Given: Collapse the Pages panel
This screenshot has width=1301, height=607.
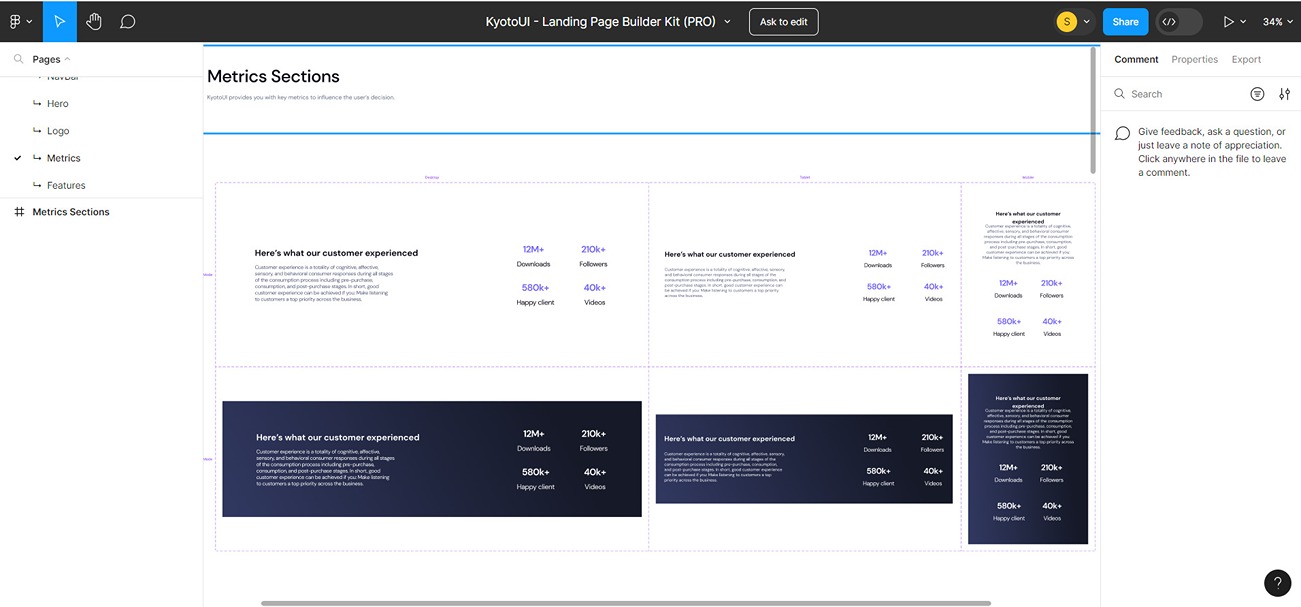Looking at the screenshot, I should [67, 58].
